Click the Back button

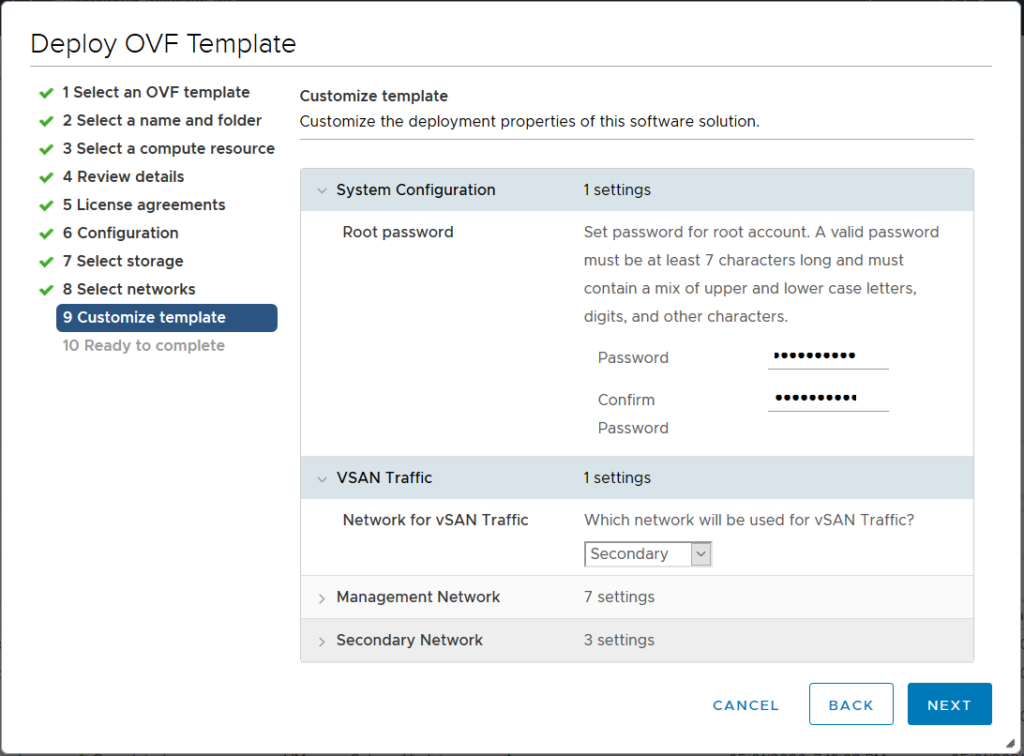851,704
